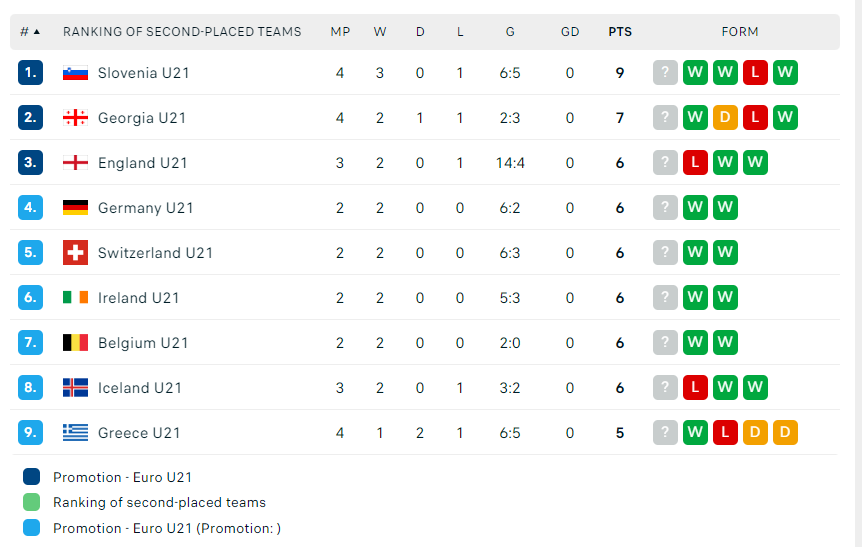Sort table by GD column header

tap(570, 32)
